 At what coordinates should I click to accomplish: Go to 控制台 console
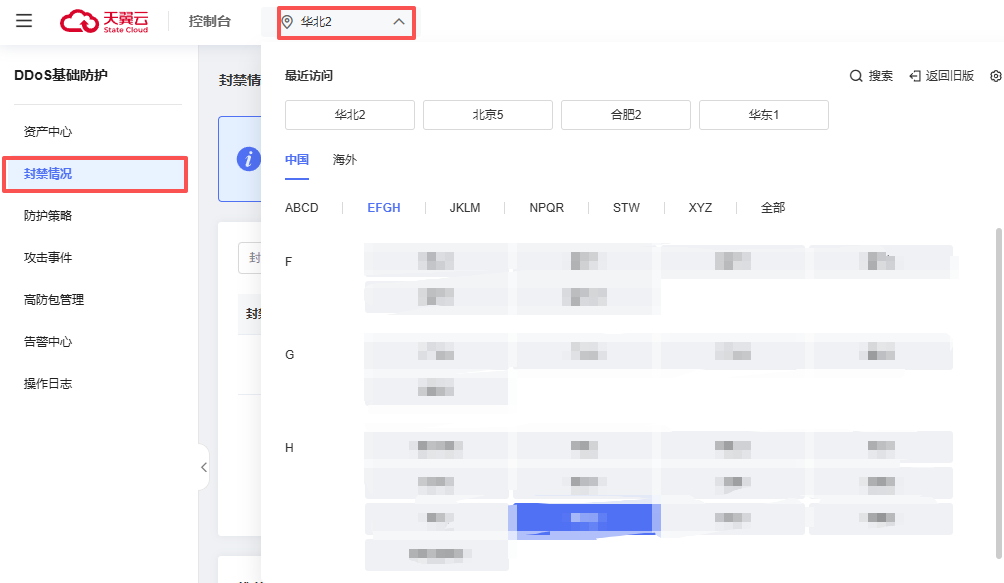coord(210,21)
